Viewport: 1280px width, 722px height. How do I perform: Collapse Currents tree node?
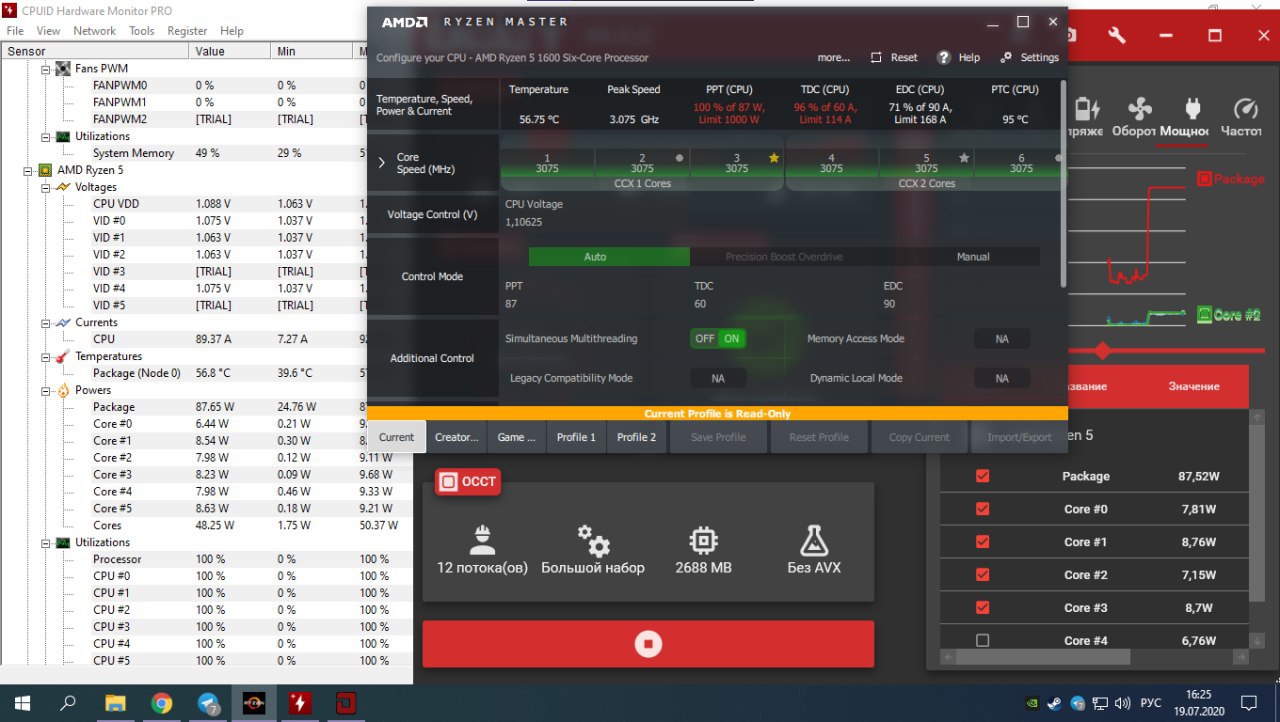(x=45, y=322)
